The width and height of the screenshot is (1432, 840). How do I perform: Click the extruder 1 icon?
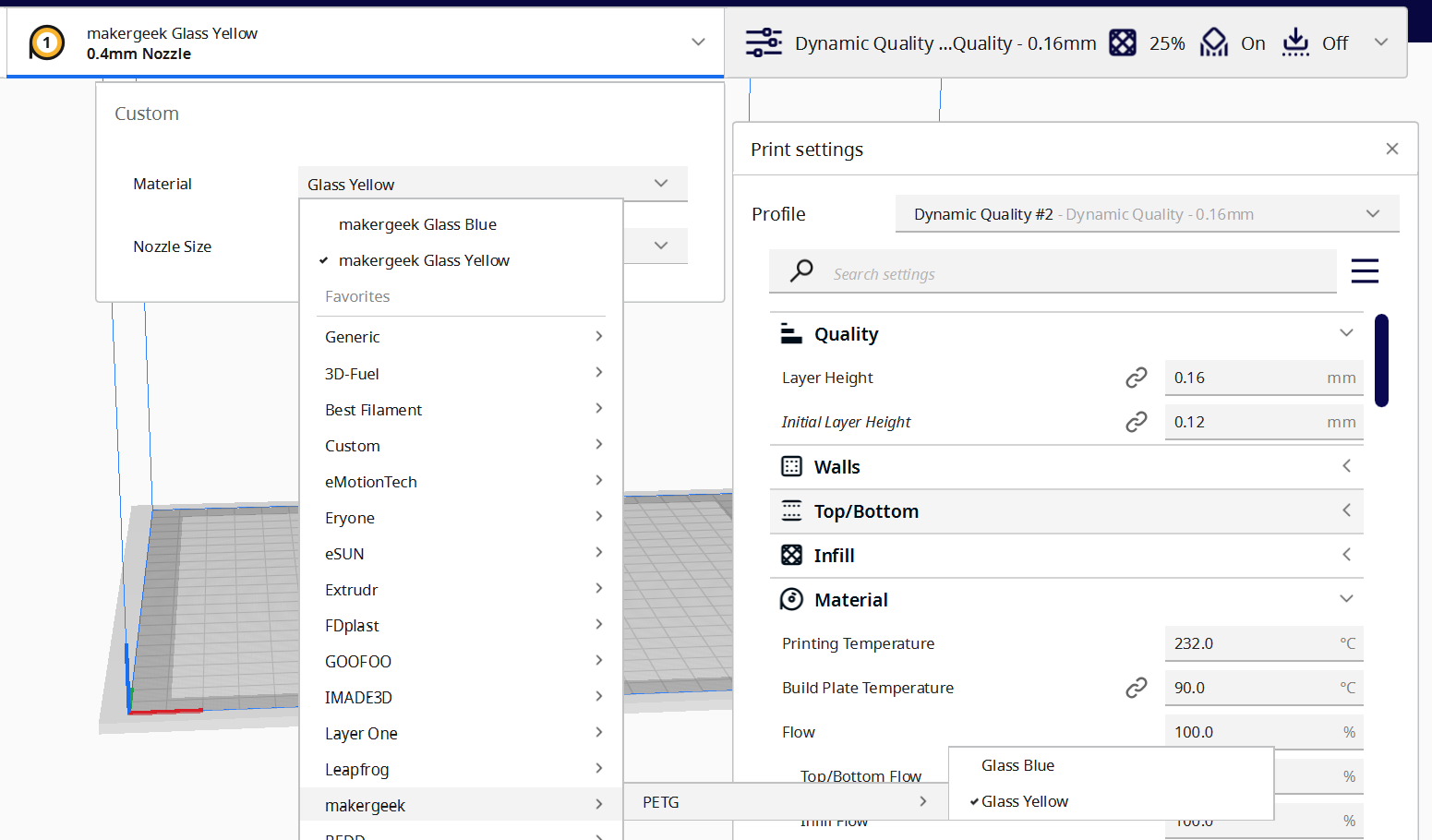click(46, 42)
